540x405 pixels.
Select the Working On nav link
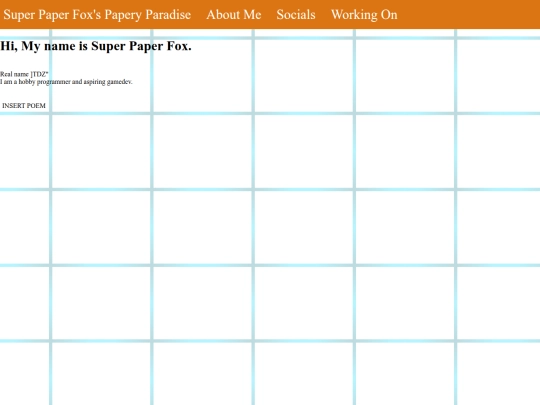[x=364, y=15]
